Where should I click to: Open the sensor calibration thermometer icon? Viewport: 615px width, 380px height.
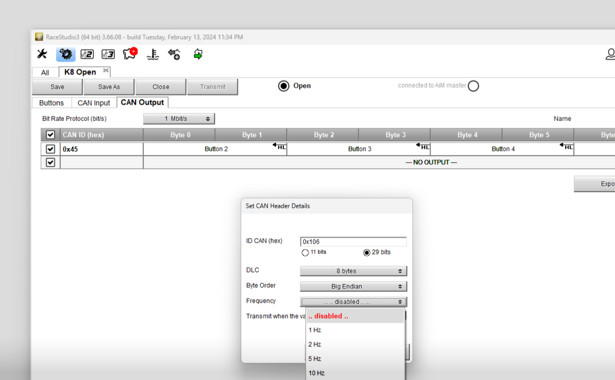tap(153, 54)
